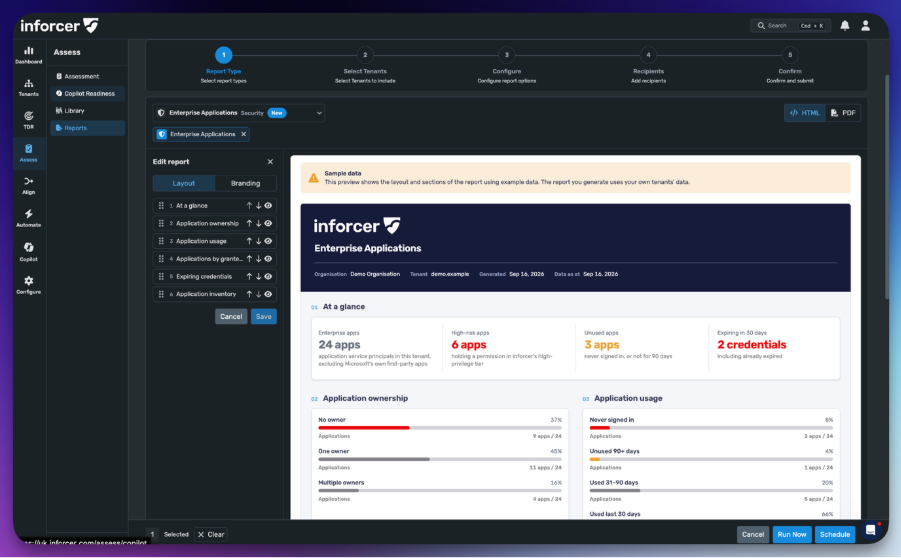Screen dimensions: 901x558
Task: Toggle visibility of Applications by granted section
Action: pyautogui.click(x=268, y=259)
